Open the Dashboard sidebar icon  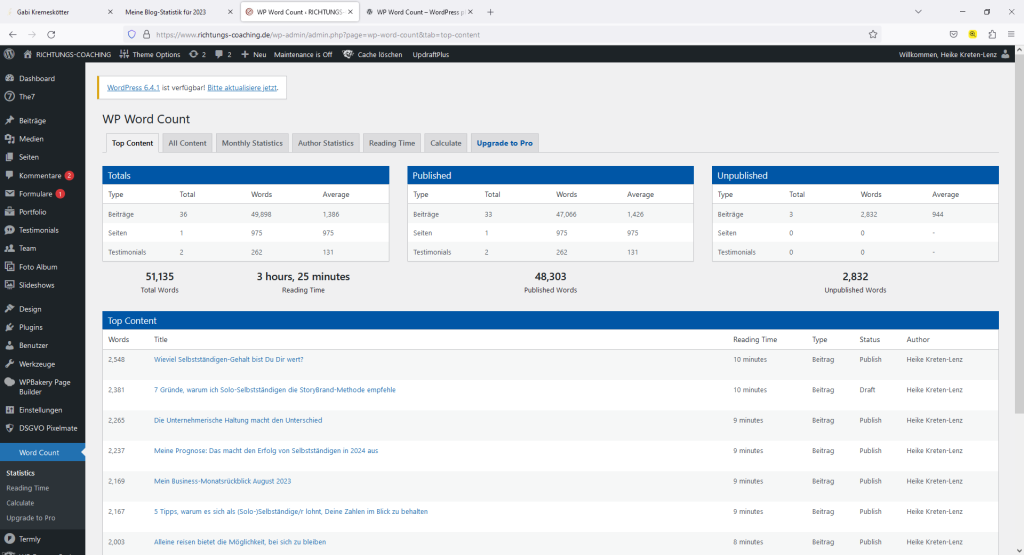10,78
